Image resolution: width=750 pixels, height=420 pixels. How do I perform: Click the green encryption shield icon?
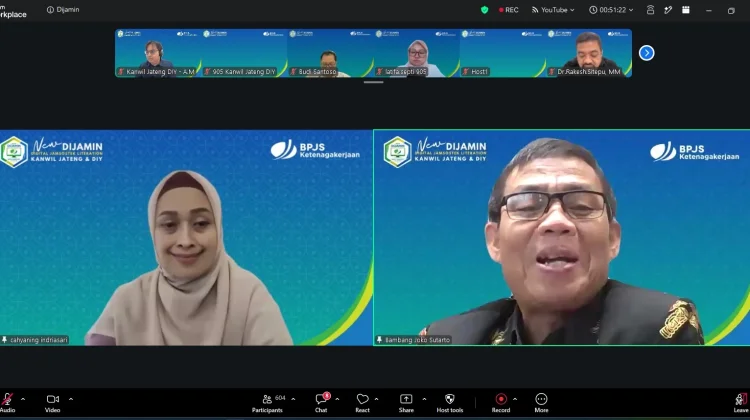(485, 10)
